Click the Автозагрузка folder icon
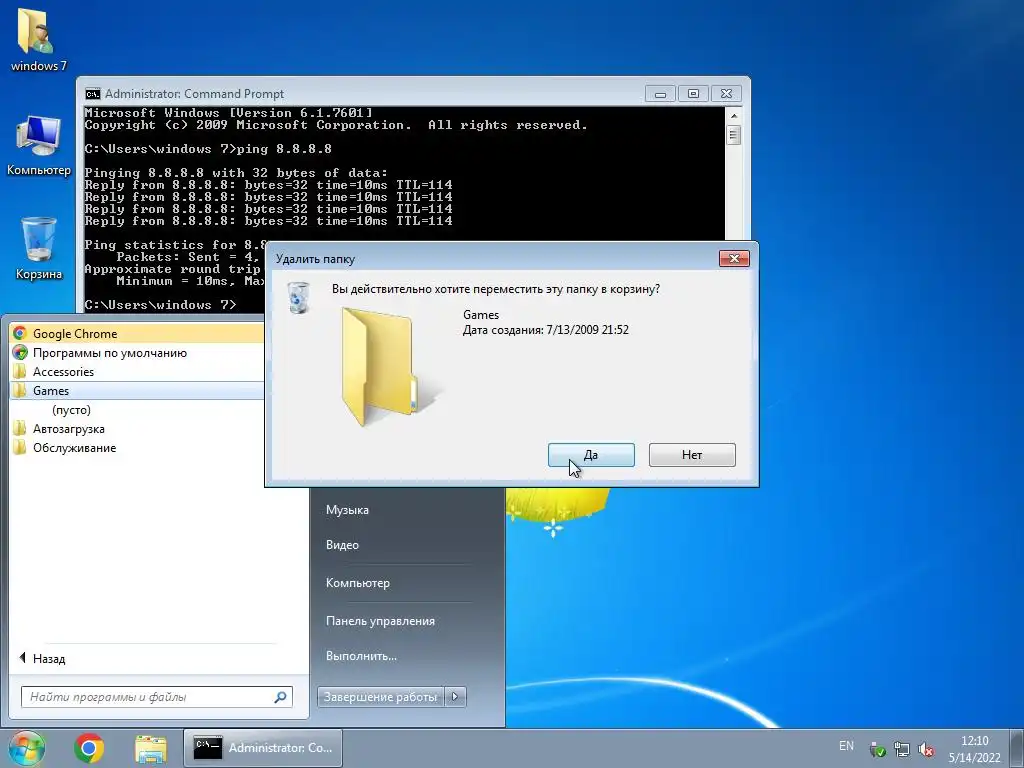This screenshot has width=1024, height=768. tap(20, 429)
